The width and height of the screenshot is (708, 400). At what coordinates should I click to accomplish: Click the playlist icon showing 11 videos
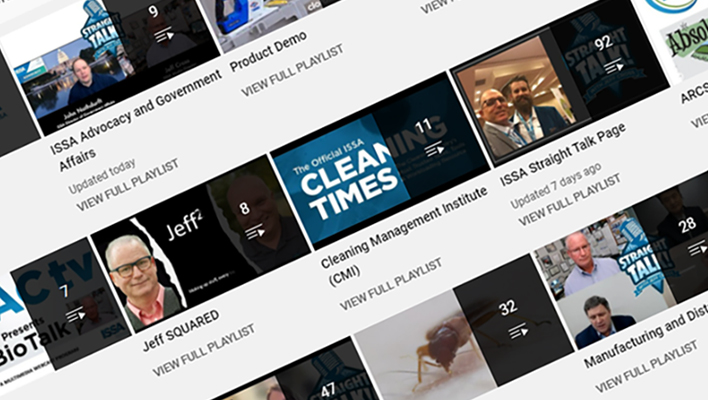click(x=435, y=149)
